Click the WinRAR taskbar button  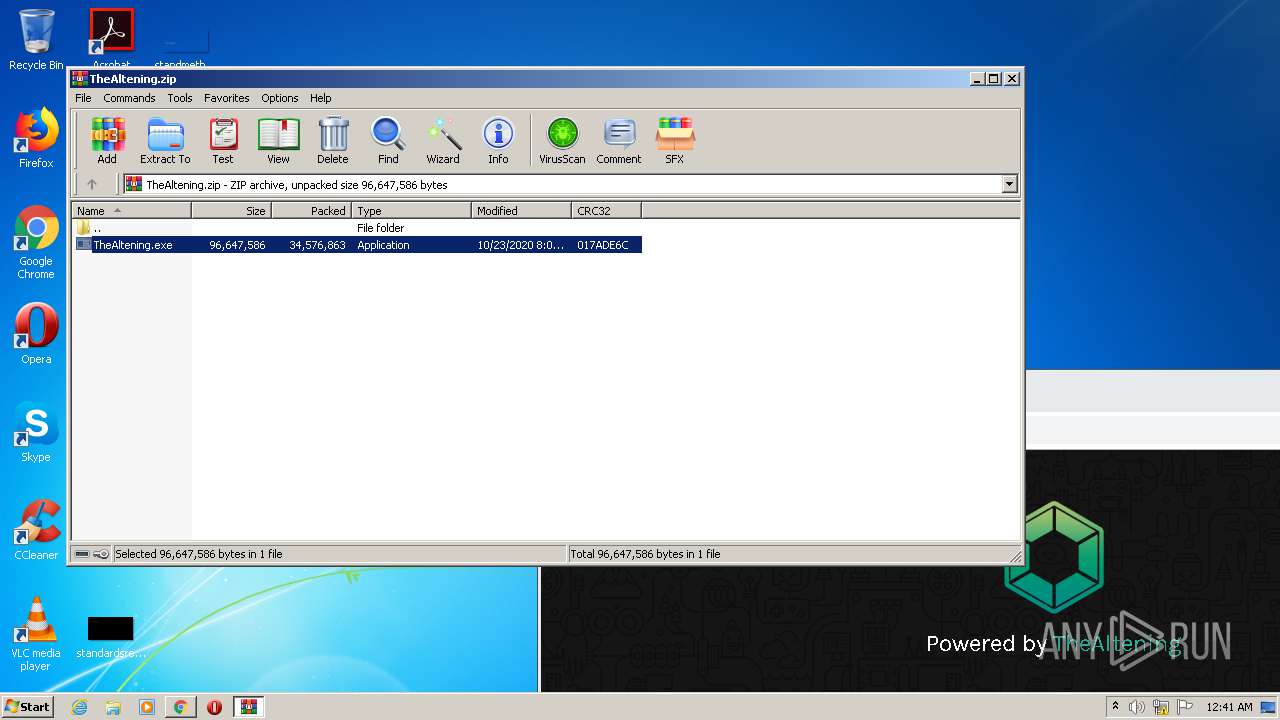(x=248, y=707)
